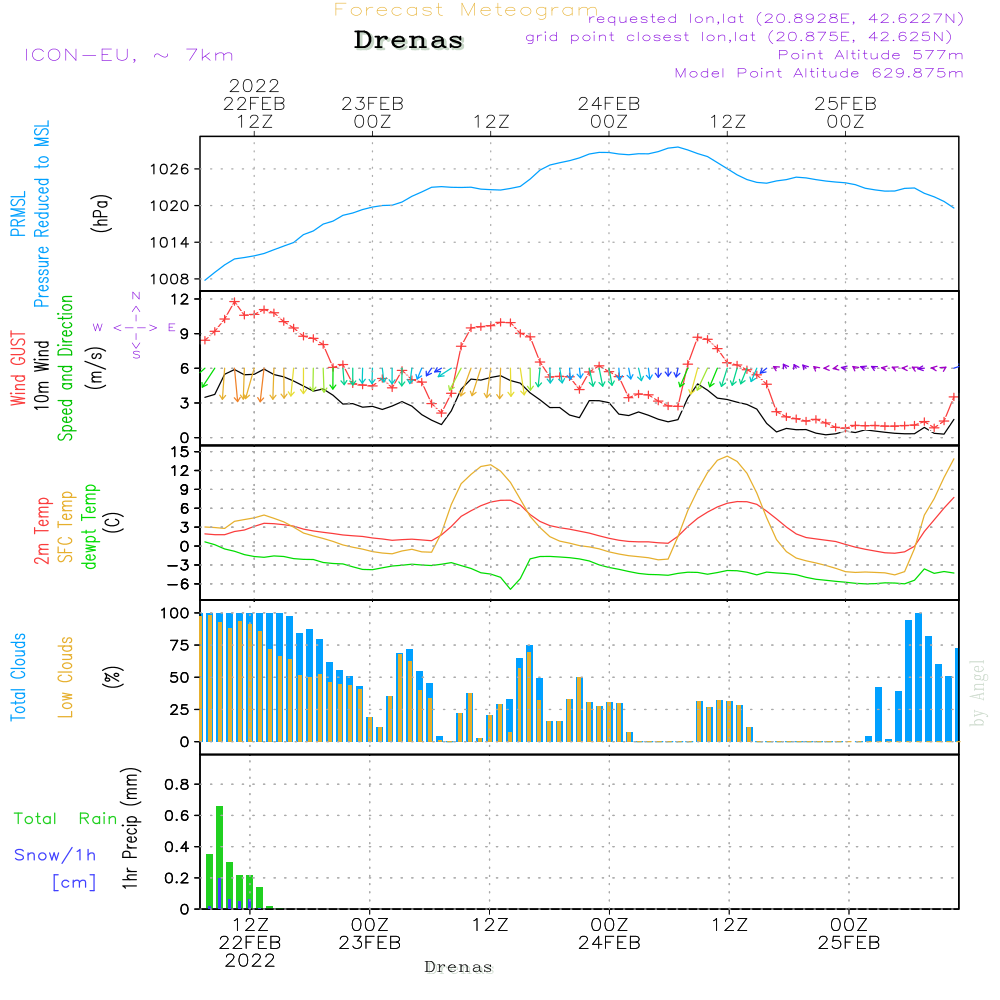Click pressure axis value 1008
Image resolution: width=1000 pixels, height=1000 pixels.
(170, 279)
